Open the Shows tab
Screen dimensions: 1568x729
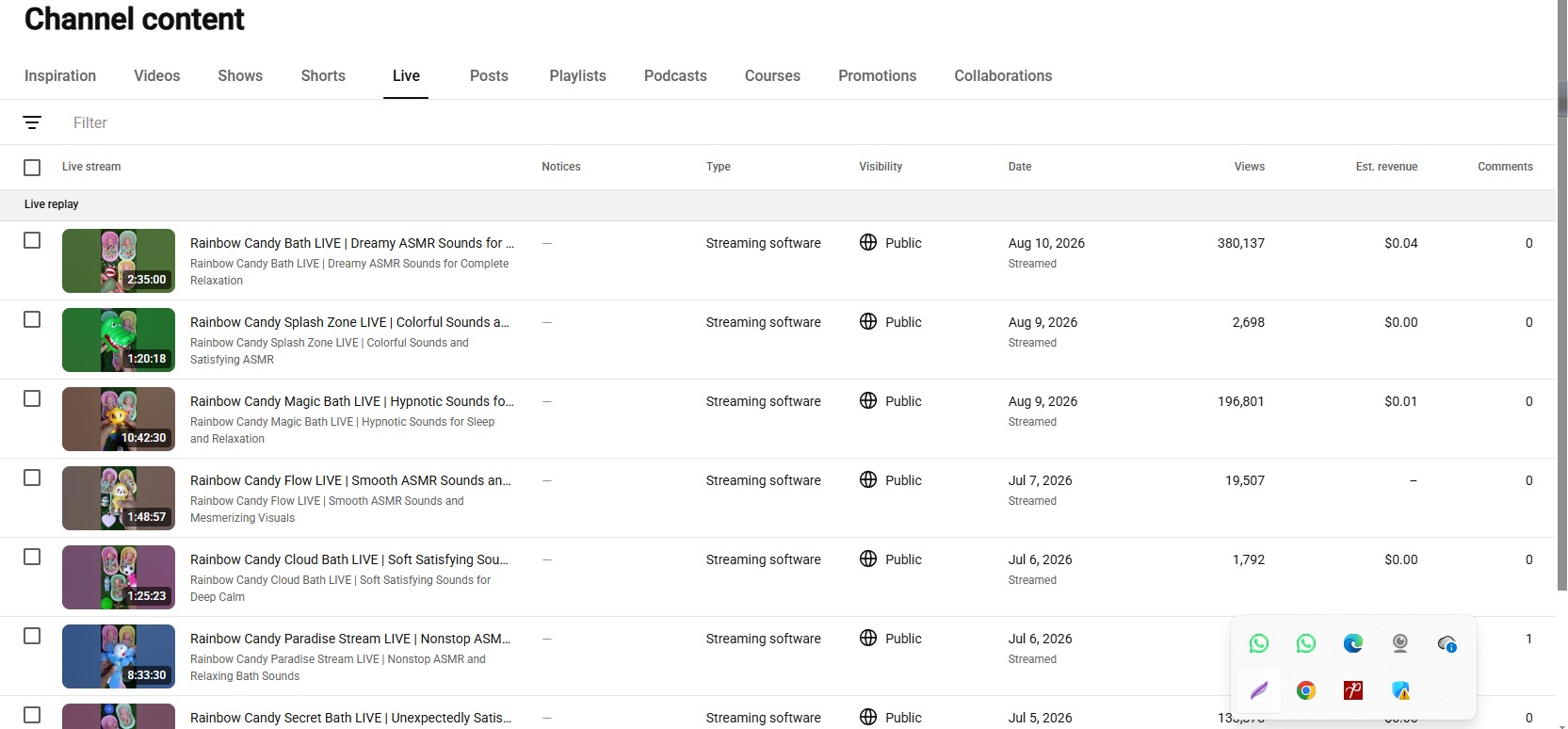(x=240, y=75)
